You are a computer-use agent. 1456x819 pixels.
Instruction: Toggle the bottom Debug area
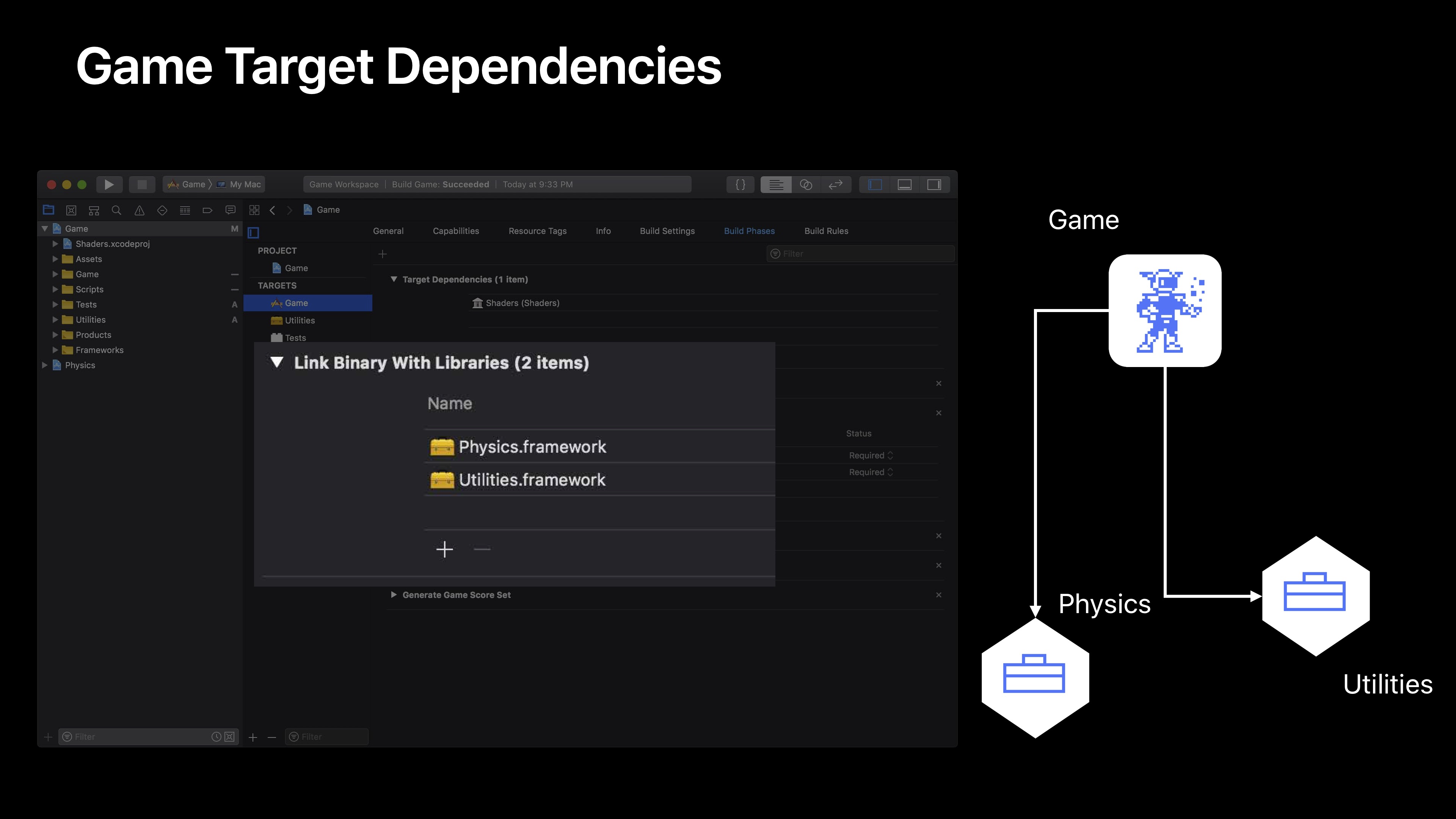tap(904, 185)
